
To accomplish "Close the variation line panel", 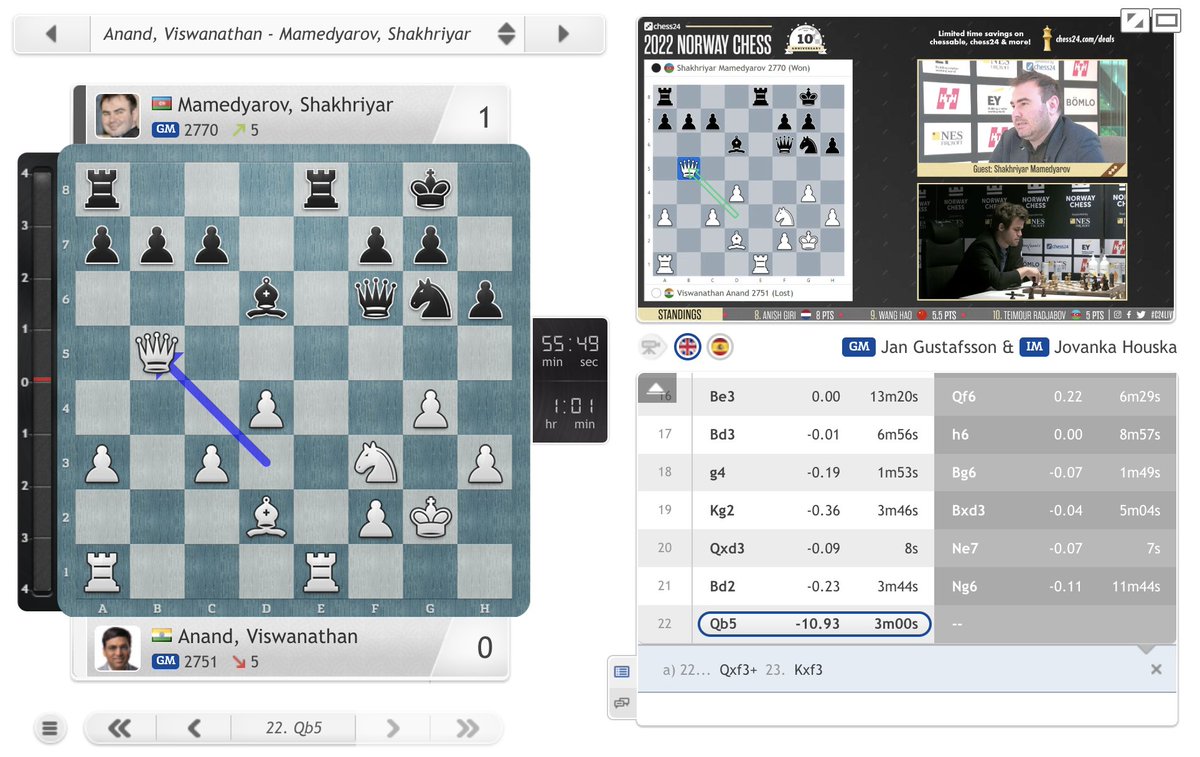I will 1156,670.
